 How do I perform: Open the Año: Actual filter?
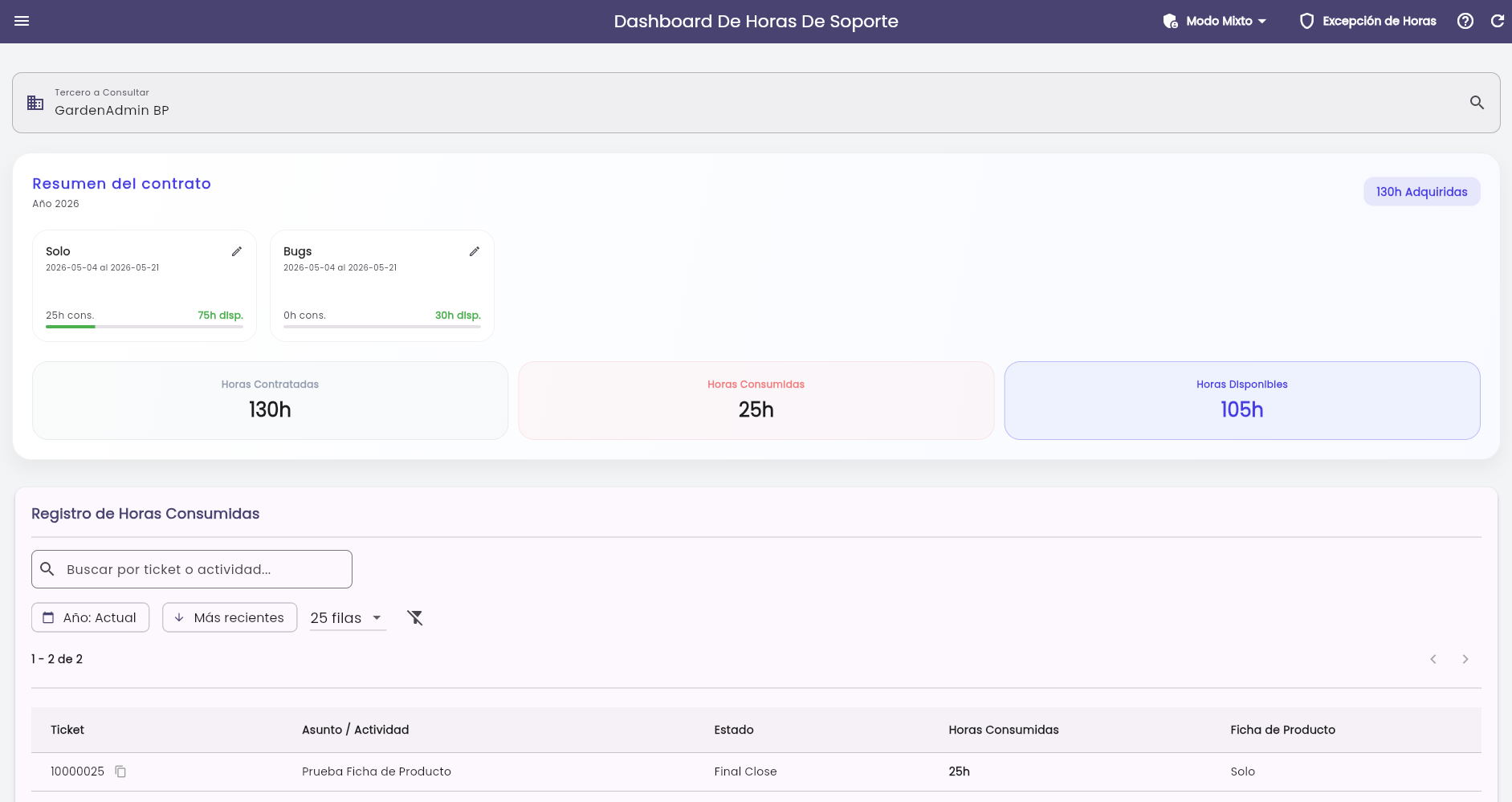91,617
